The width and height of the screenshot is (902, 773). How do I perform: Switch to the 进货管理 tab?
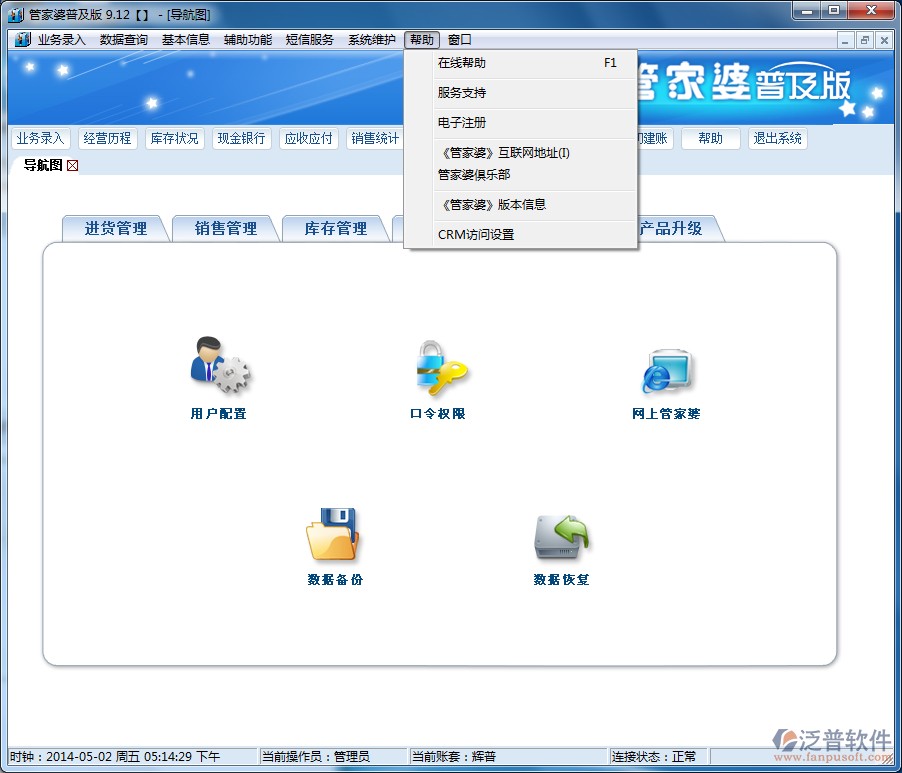tap(115, 229)
